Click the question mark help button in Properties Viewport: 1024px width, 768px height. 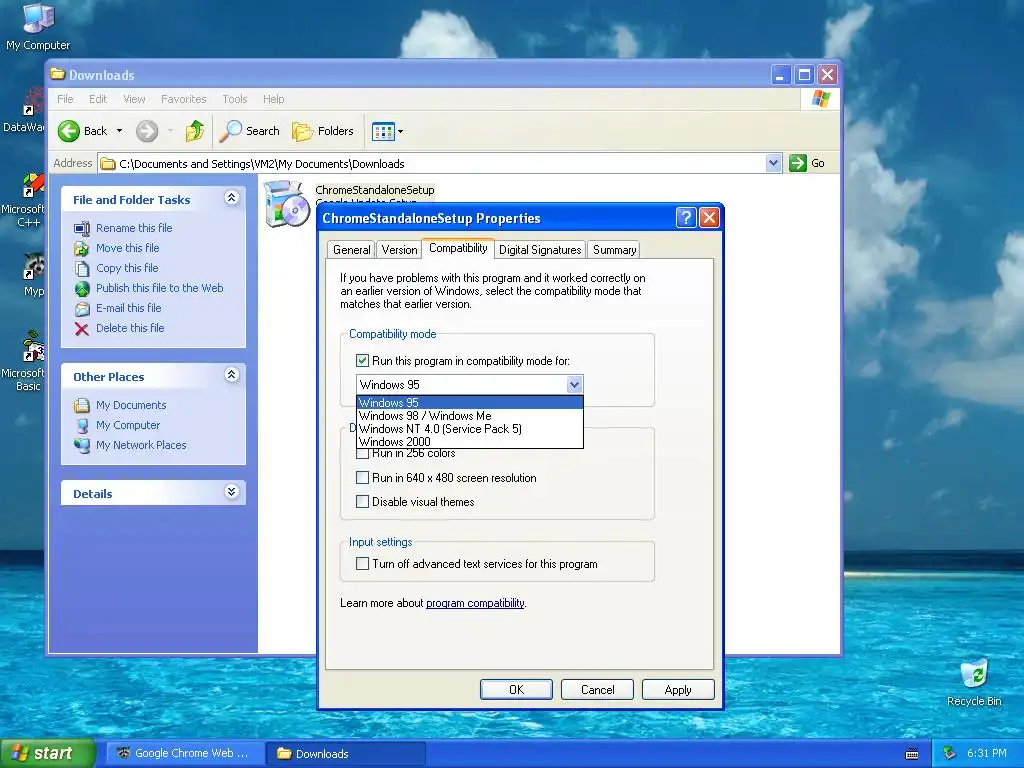point(686,217)
